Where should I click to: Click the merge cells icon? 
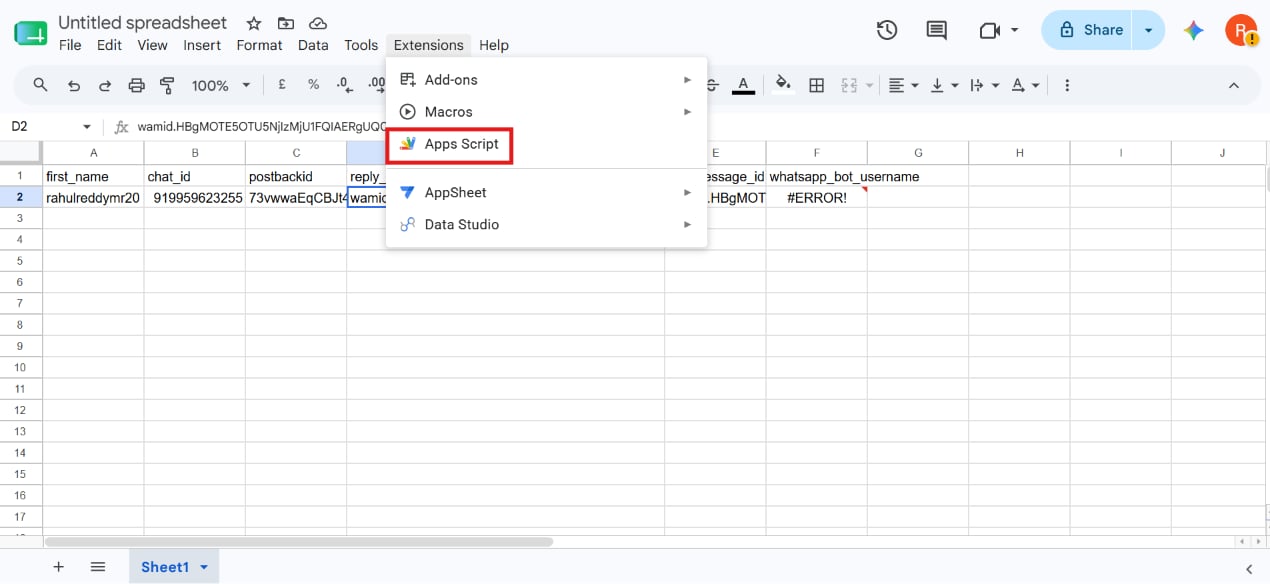pos(850,85)
